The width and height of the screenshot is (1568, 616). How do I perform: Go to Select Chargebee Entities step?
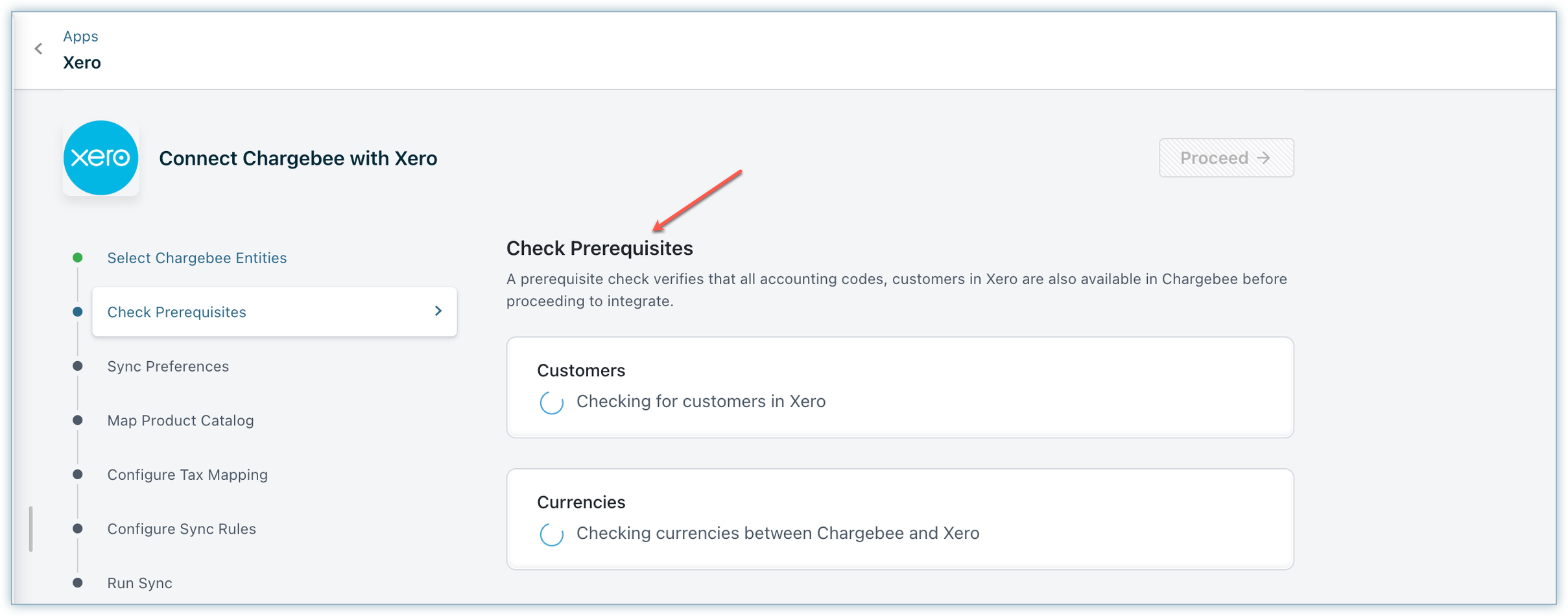[196, 258]
